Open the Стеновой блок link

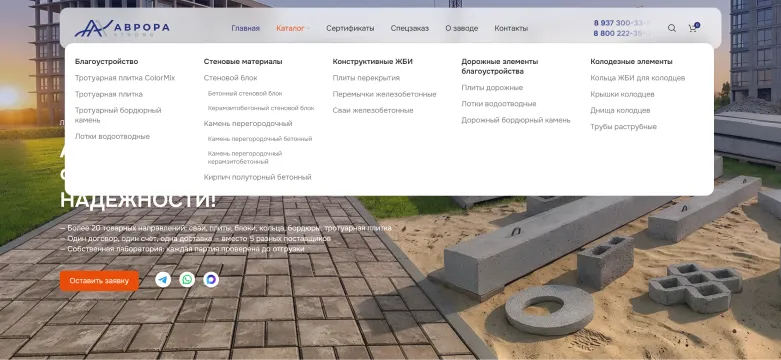[x=231, y=78]
